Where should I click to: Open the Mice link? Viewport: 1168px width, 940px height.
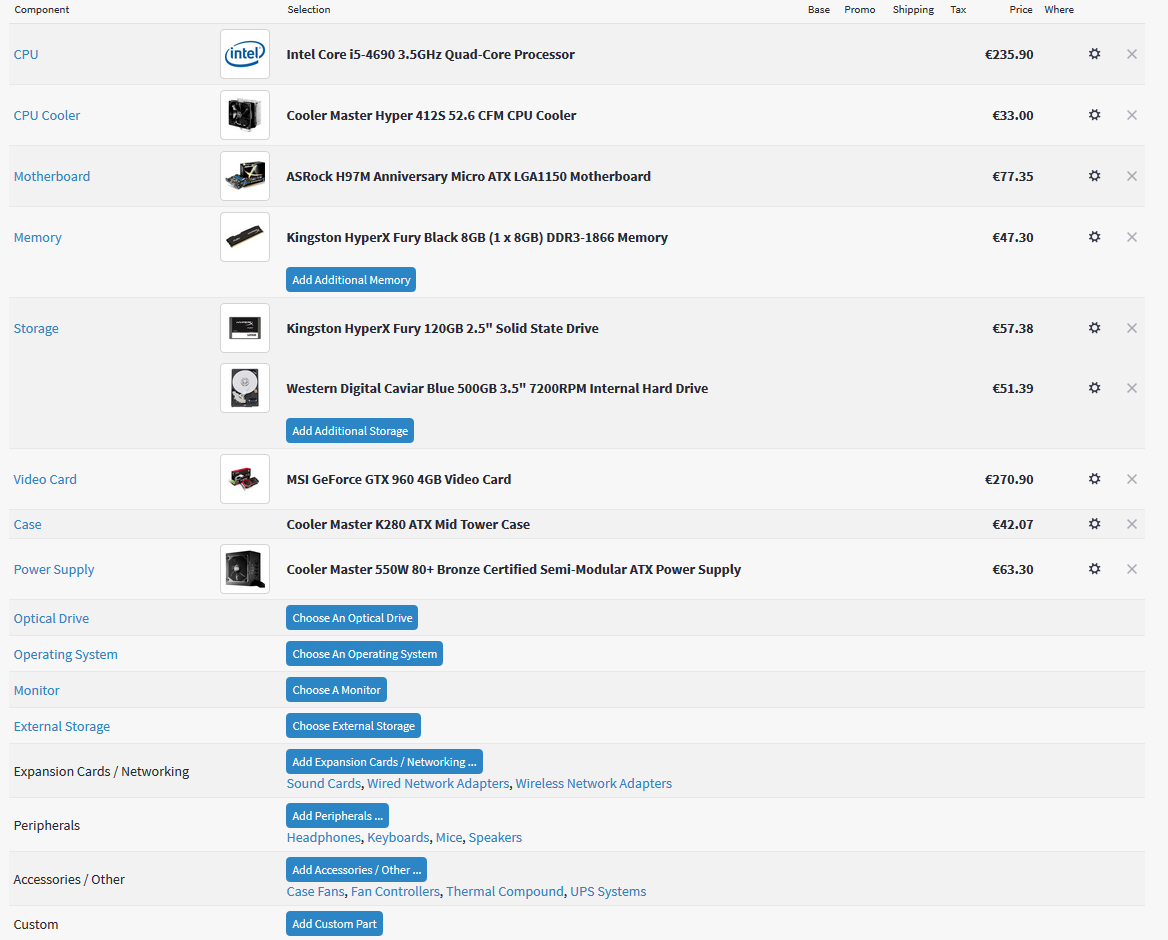[449, 837]
